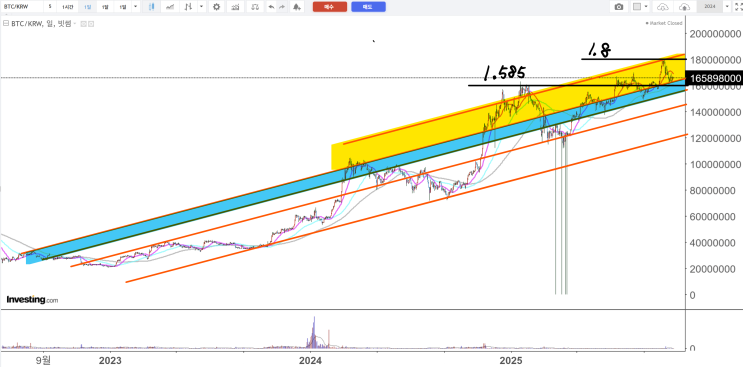The height and width of the screenshot is (367, 743).
Task: Click the 2023 time axis label
Action: [x=110, y=360]
